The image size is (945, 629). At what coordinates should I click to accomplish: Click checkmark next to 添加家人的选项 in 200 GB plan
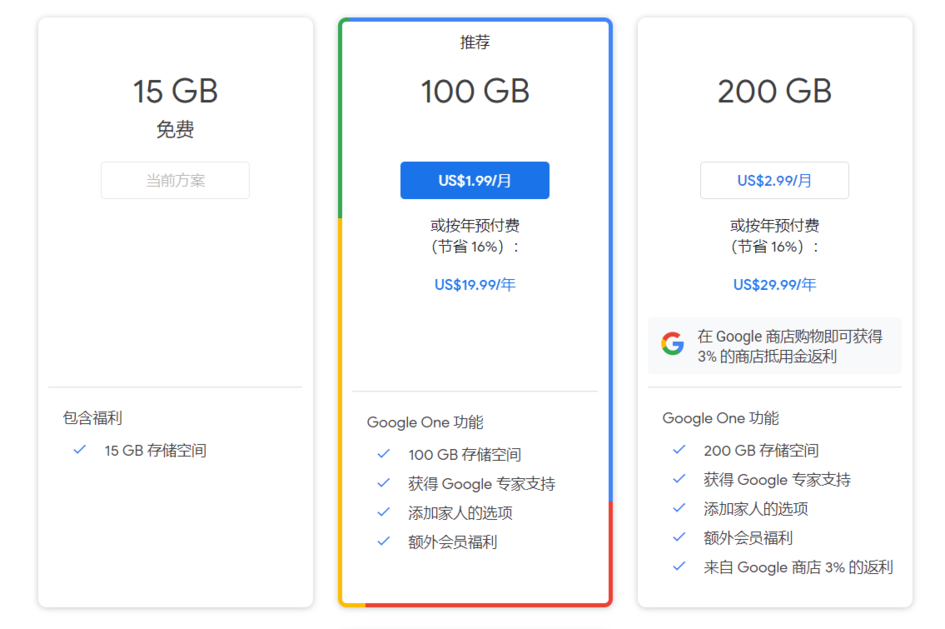click(x=679, y=508)
